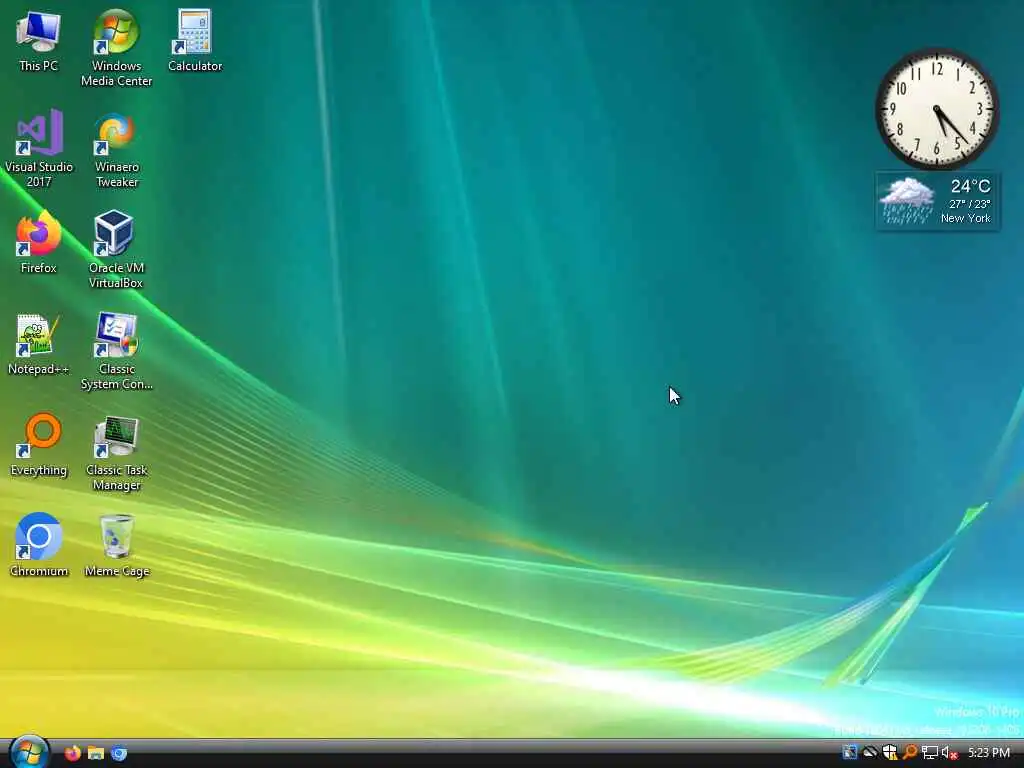This screenshot has width=1024, height=768.
Task: Click the analog clock gadget
Action: 936,109
